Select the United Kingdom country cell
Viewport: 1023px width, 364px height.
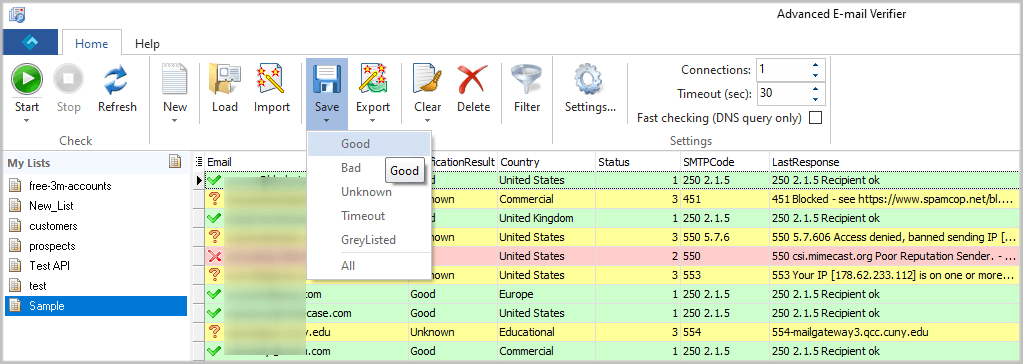(546, 218)
